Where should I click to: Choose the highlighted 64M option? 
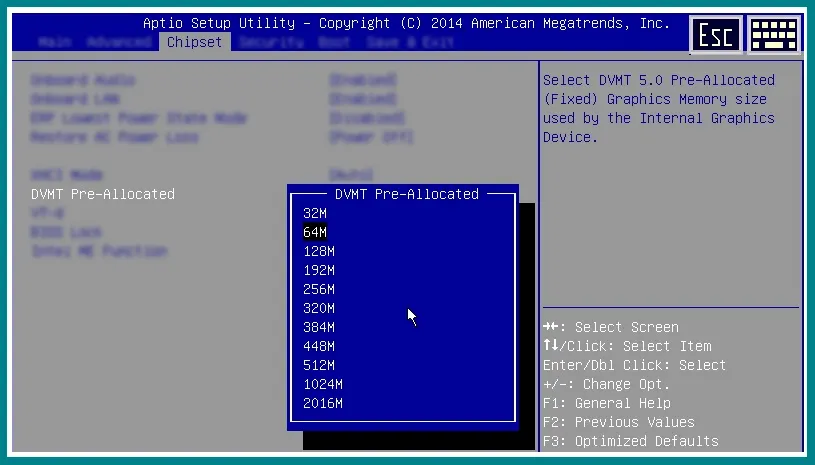(x=315, y=232)
